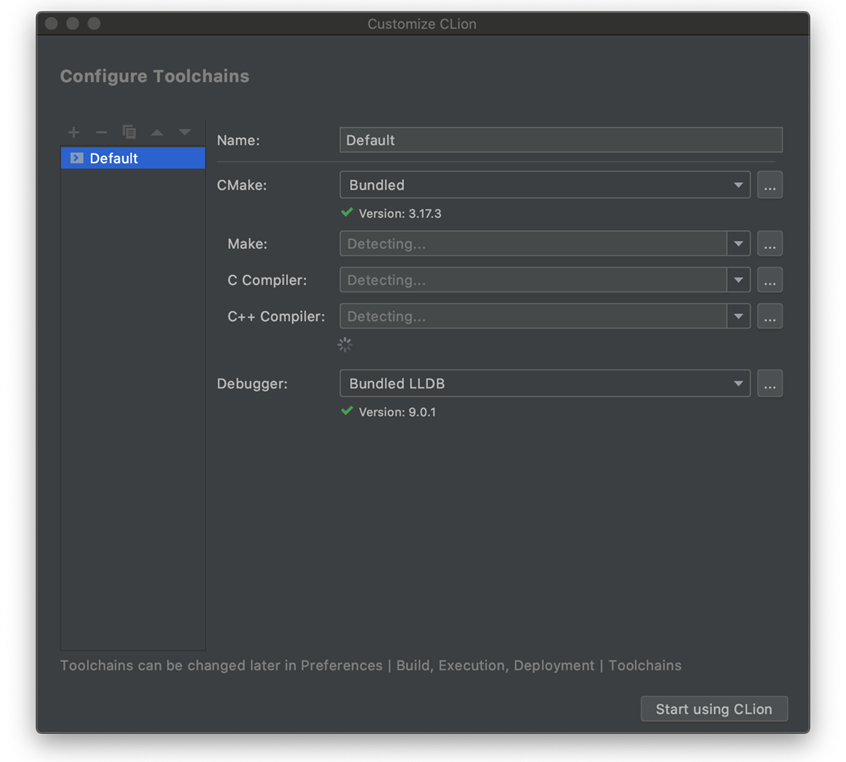
Task: Click the green checkmark beside CMake version
Action: click(347, 213)
